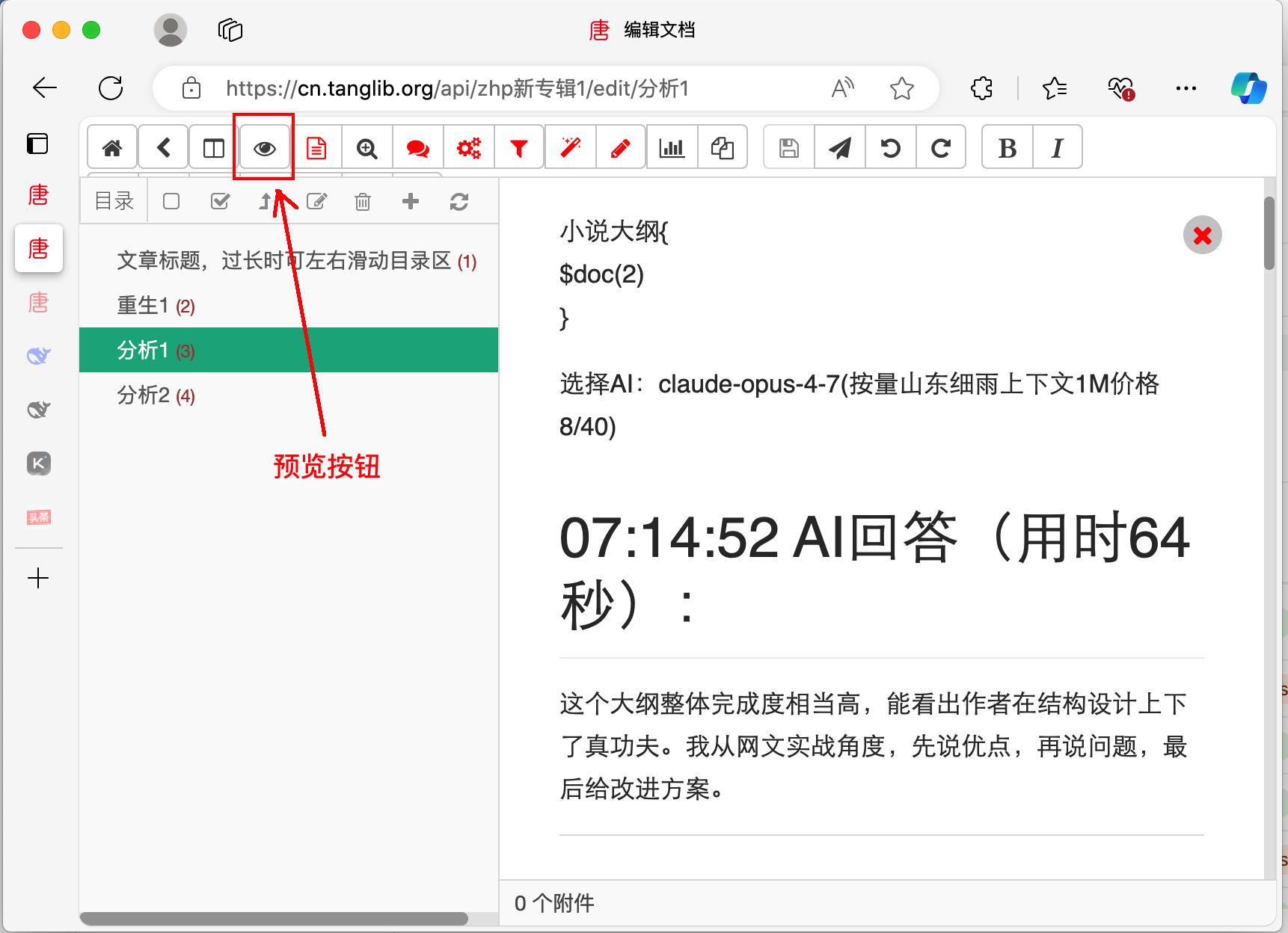Delete with the trash can icon
The width and height of the screenshot is (1288, 933).
363,201
